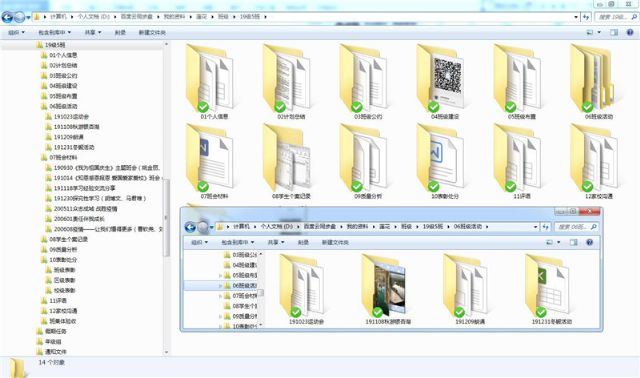The width and height of the screenshot is (640, 378).
Task: Open the 共享 menu in the front window
Action: pyautogui.click(x=276, y=242)
